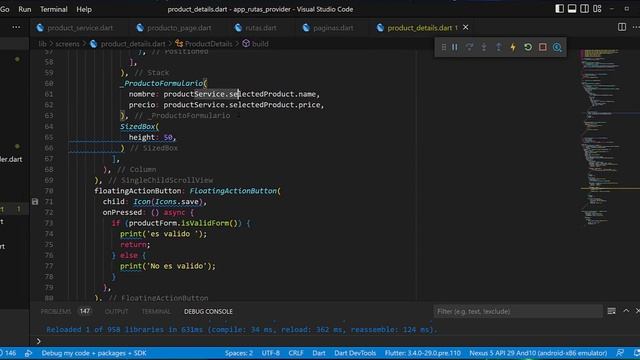The width and height of the screenshot is (640, 360).
Task: Open the Problems panel tab
Action: tap(56, 311)
